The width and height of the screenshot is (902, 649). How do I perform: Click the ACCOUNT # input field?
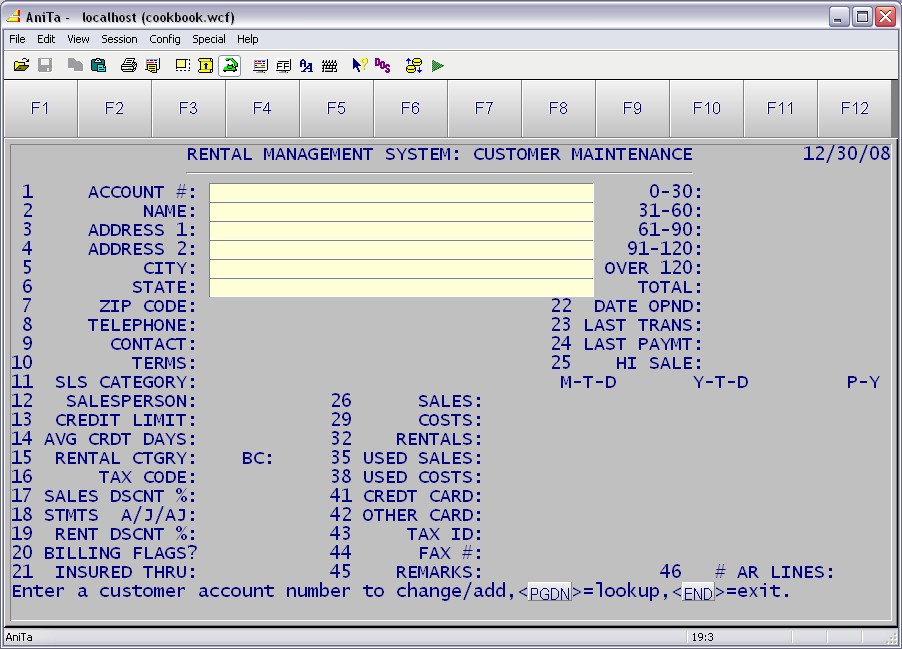click(401, 192)
